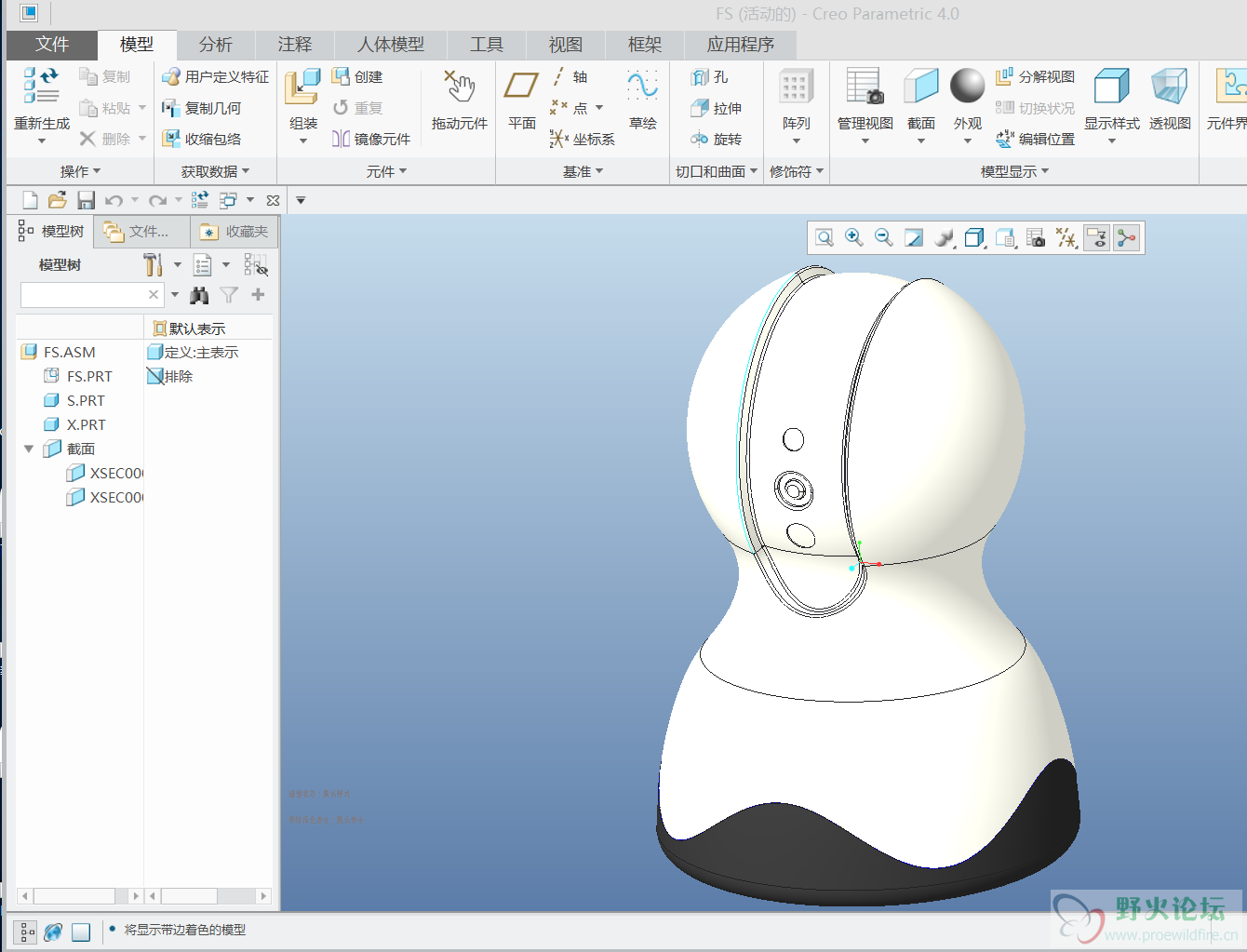The width and height of the screenshot is (1247, 952).
Task: Expand the 获取数据 group dropdown
Action: point(215,171)
